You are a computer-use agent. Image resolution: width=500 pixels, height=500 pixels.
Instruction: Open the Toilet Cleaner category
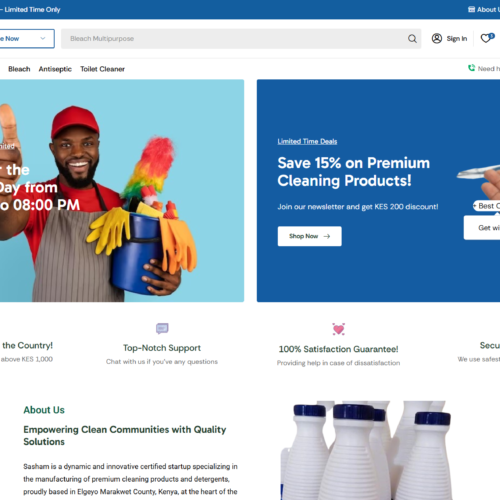click(102, 69)
